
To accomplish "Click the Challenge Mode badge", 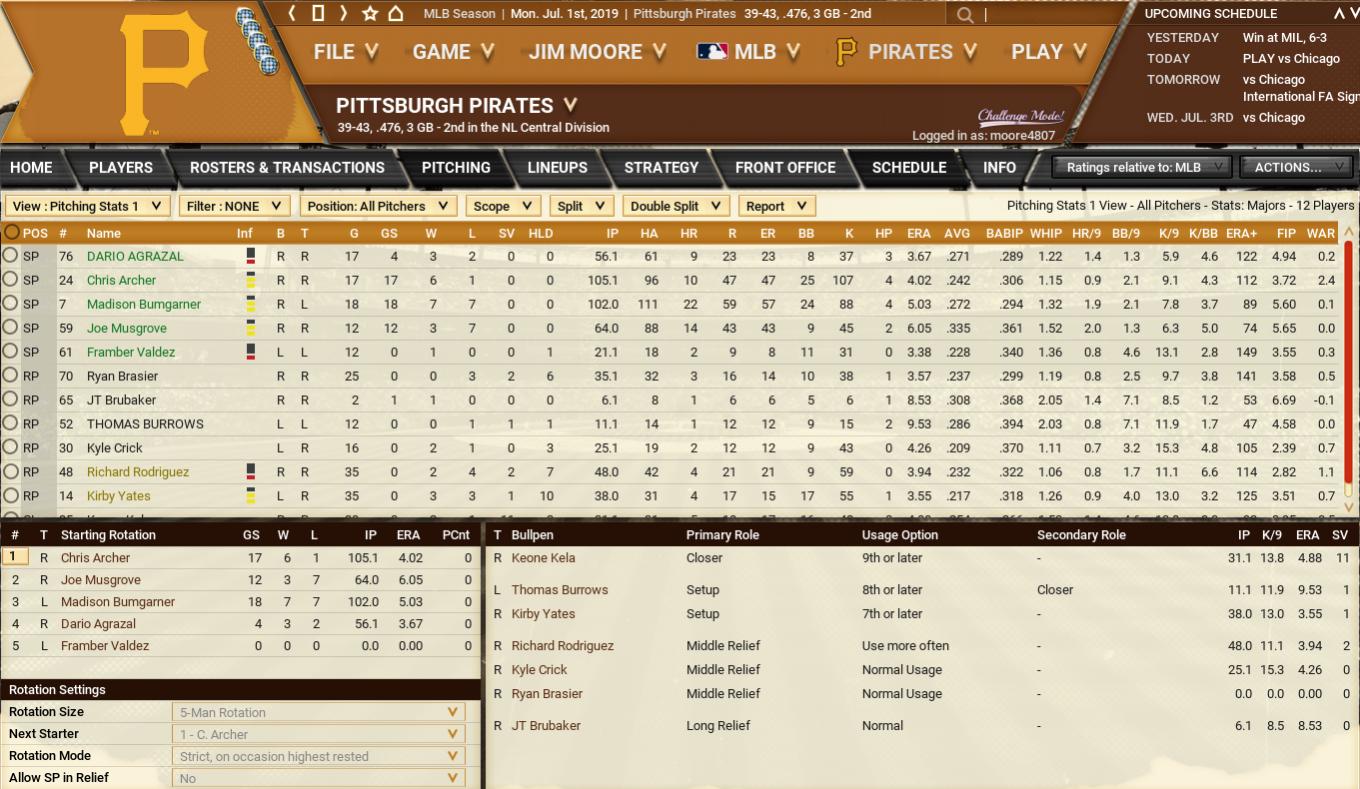I will click(1021, 116).
